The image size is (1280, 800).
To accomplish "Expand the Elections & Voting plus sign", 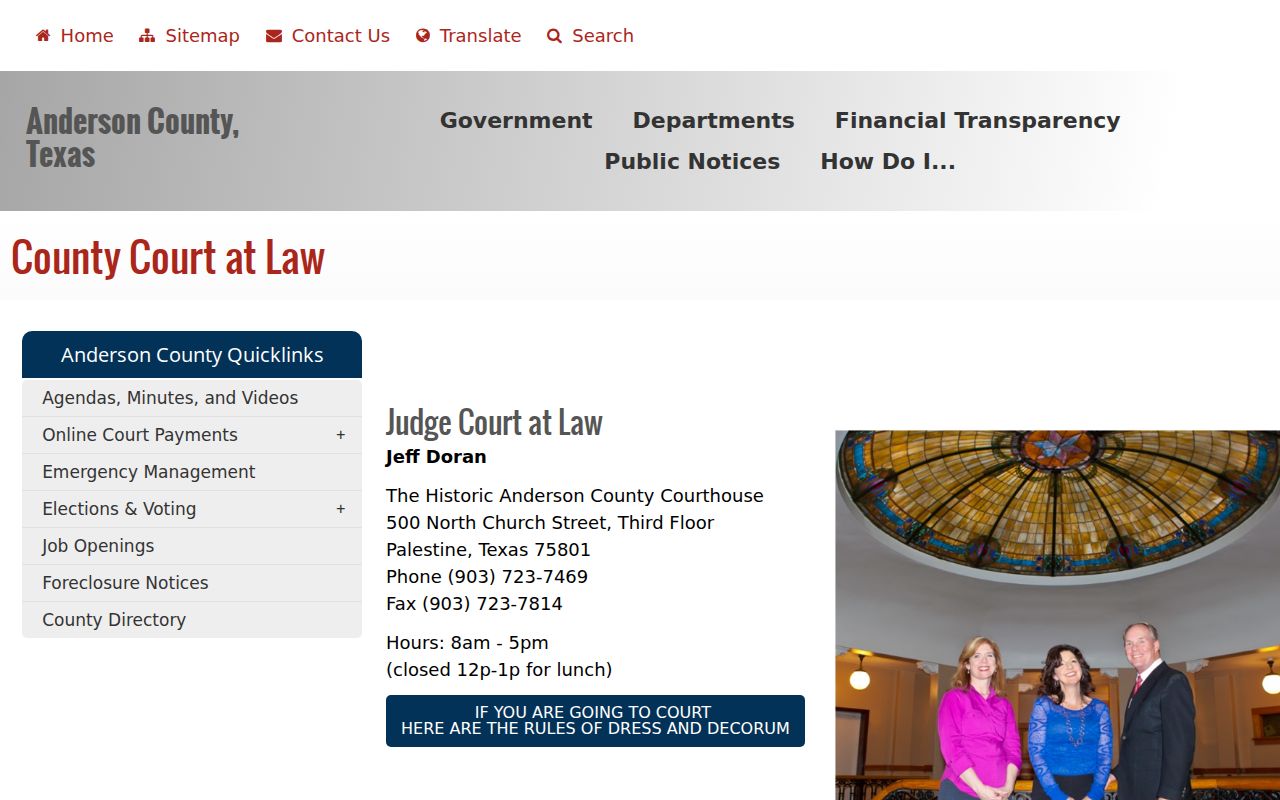I will coord(341,509).
